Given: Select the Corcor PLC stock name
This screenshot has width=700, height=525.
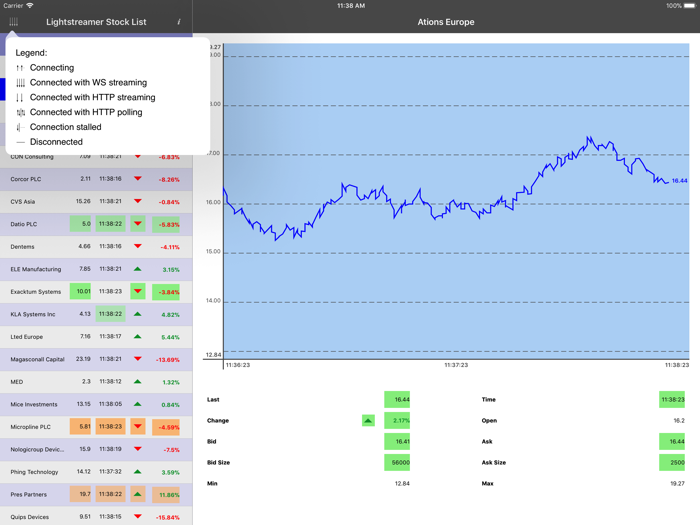Looking at the screenshot, I should pyautogui.click(x=26, y=179).
